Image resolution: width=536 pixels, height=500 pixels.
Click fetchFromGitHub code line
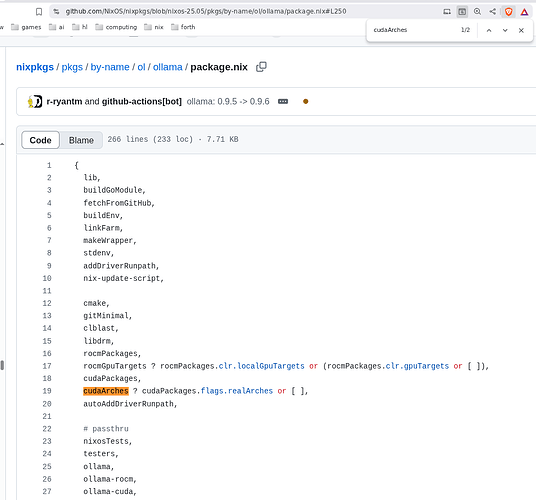point(119,203)
